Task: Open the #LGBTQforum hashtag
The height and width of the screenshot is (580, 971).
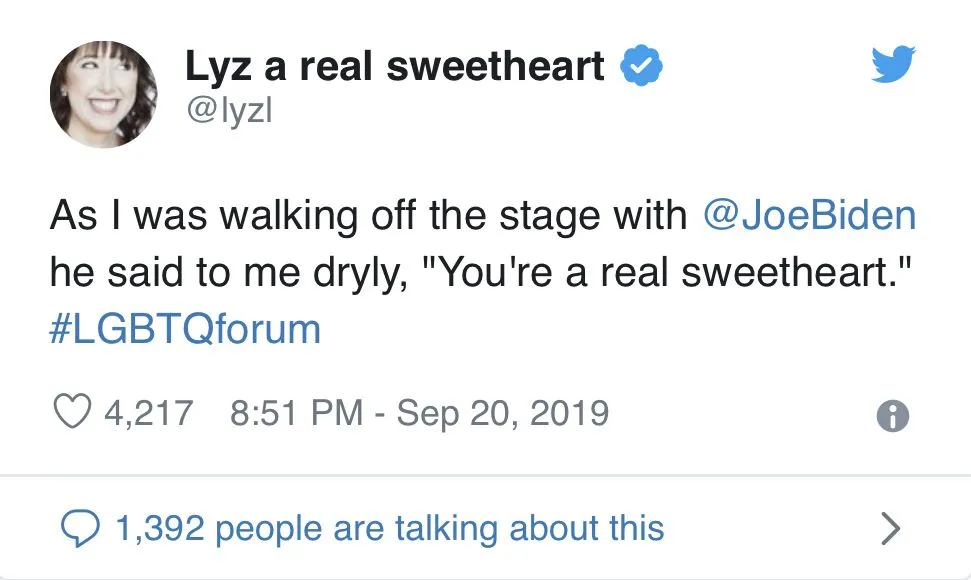Action: [x=185, y=329]
